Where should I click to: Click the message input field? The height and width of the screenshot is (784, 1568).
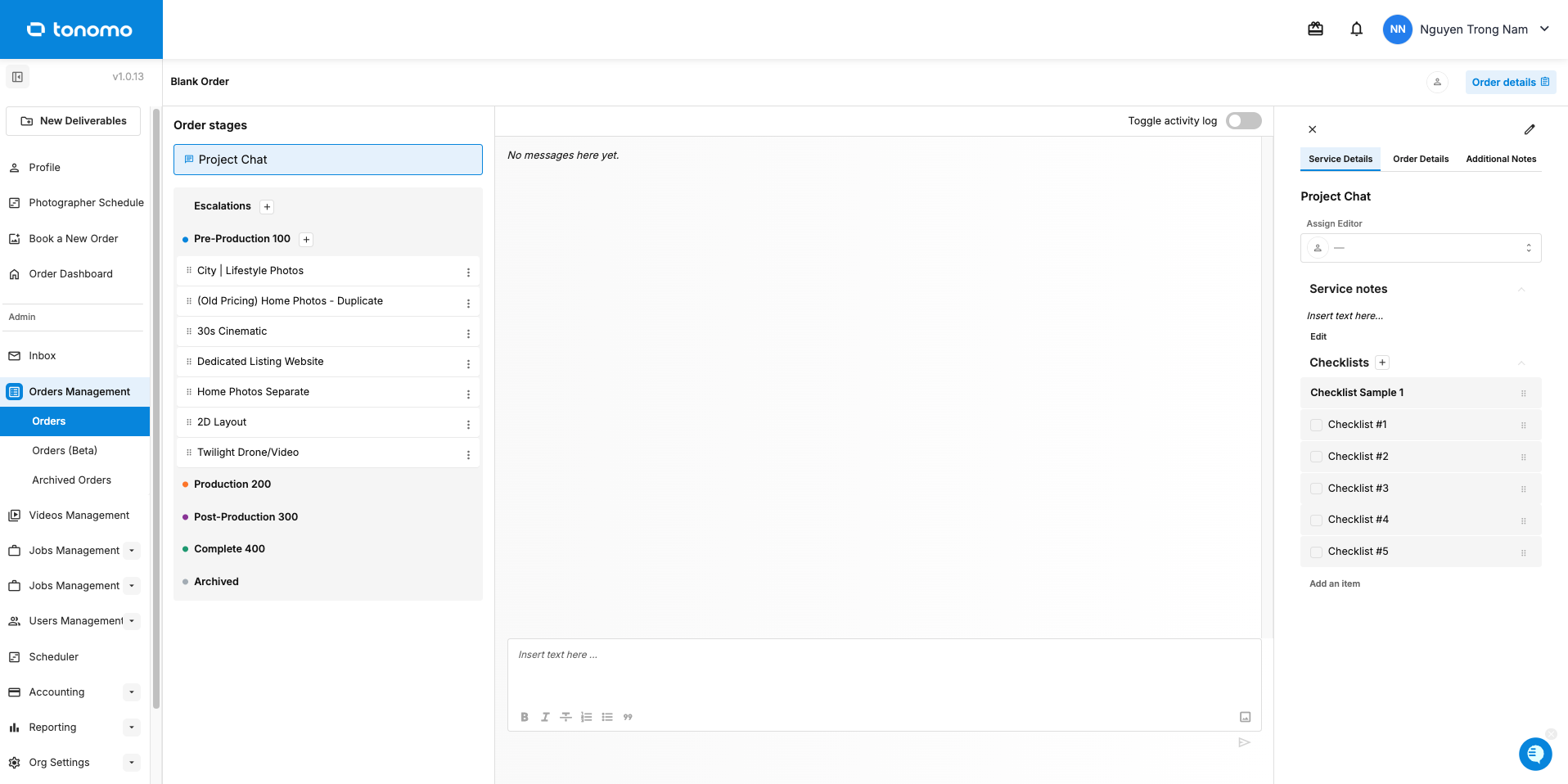tap(884, 671)
